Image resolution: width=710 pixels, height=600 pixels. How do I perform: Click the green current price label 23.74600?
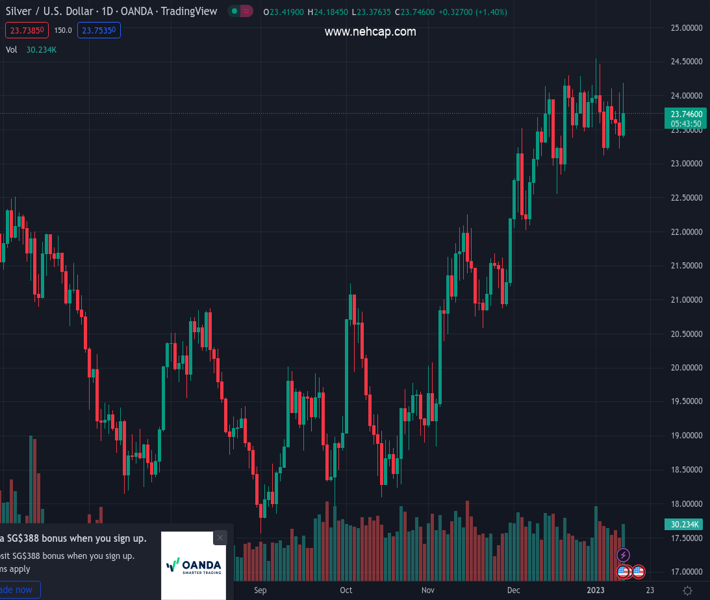(686, 114)
